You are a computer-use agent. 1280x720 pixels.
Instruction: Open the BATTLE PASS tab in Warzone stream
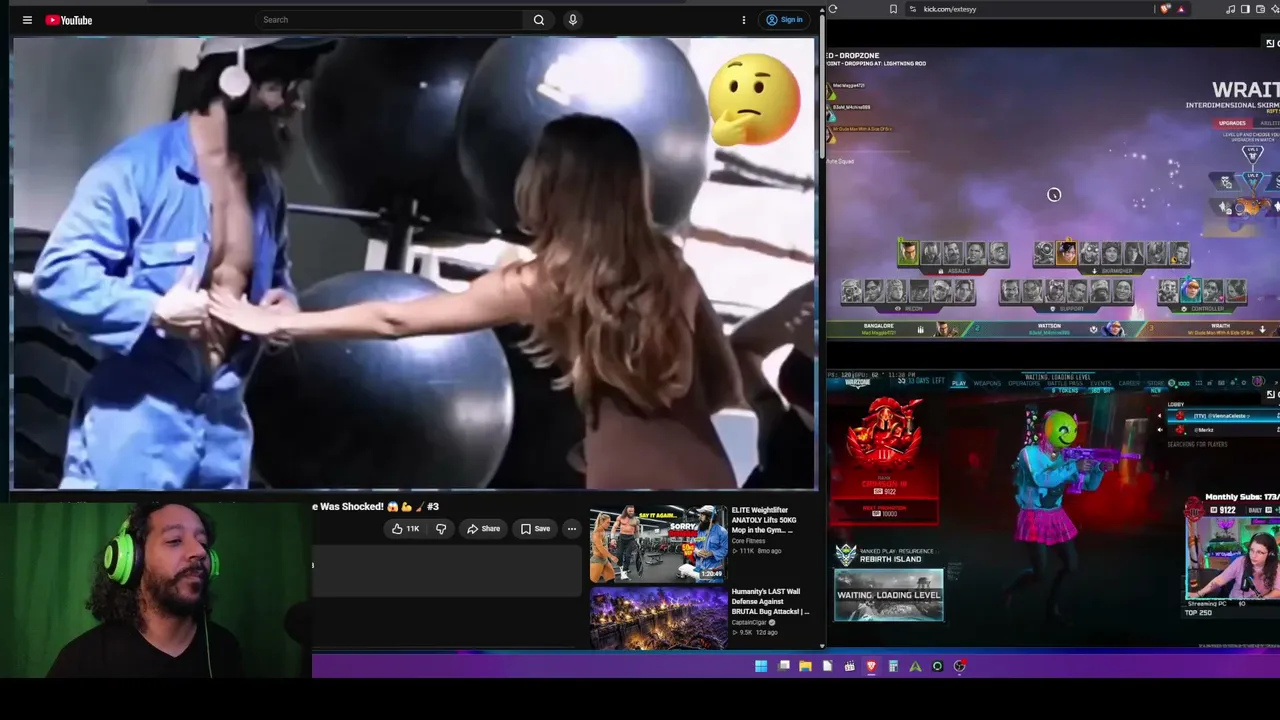tap(1064, 383)
